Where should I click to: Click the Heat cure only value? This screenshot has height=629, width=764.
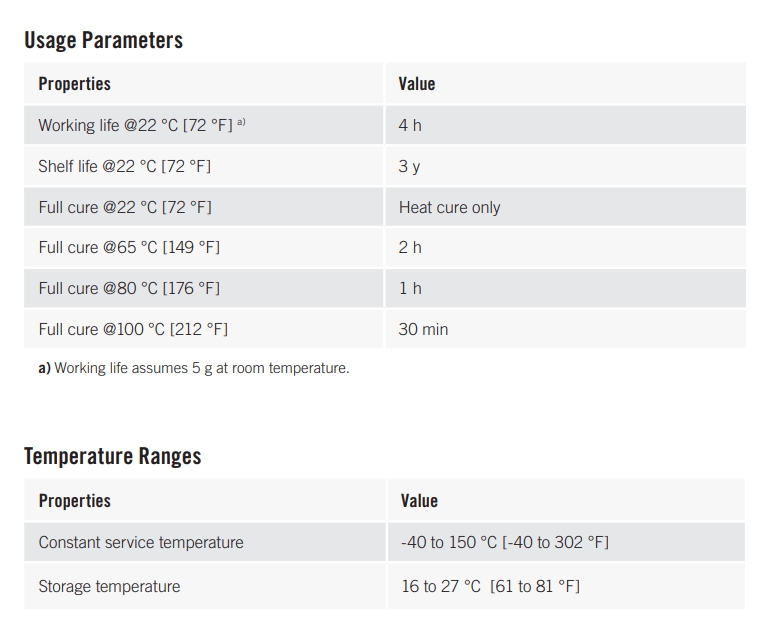pos(449,207)
